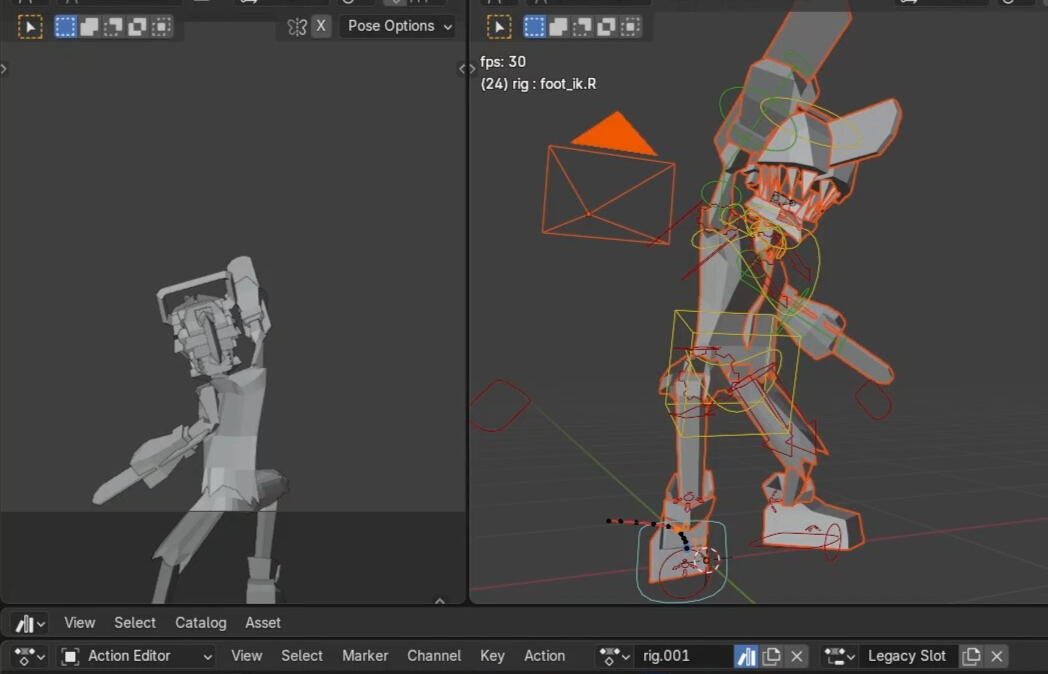Viewport: 1048px width, 674px height.
Task: Enable Set selection mode in right viewport
Action: pos(535,27)
